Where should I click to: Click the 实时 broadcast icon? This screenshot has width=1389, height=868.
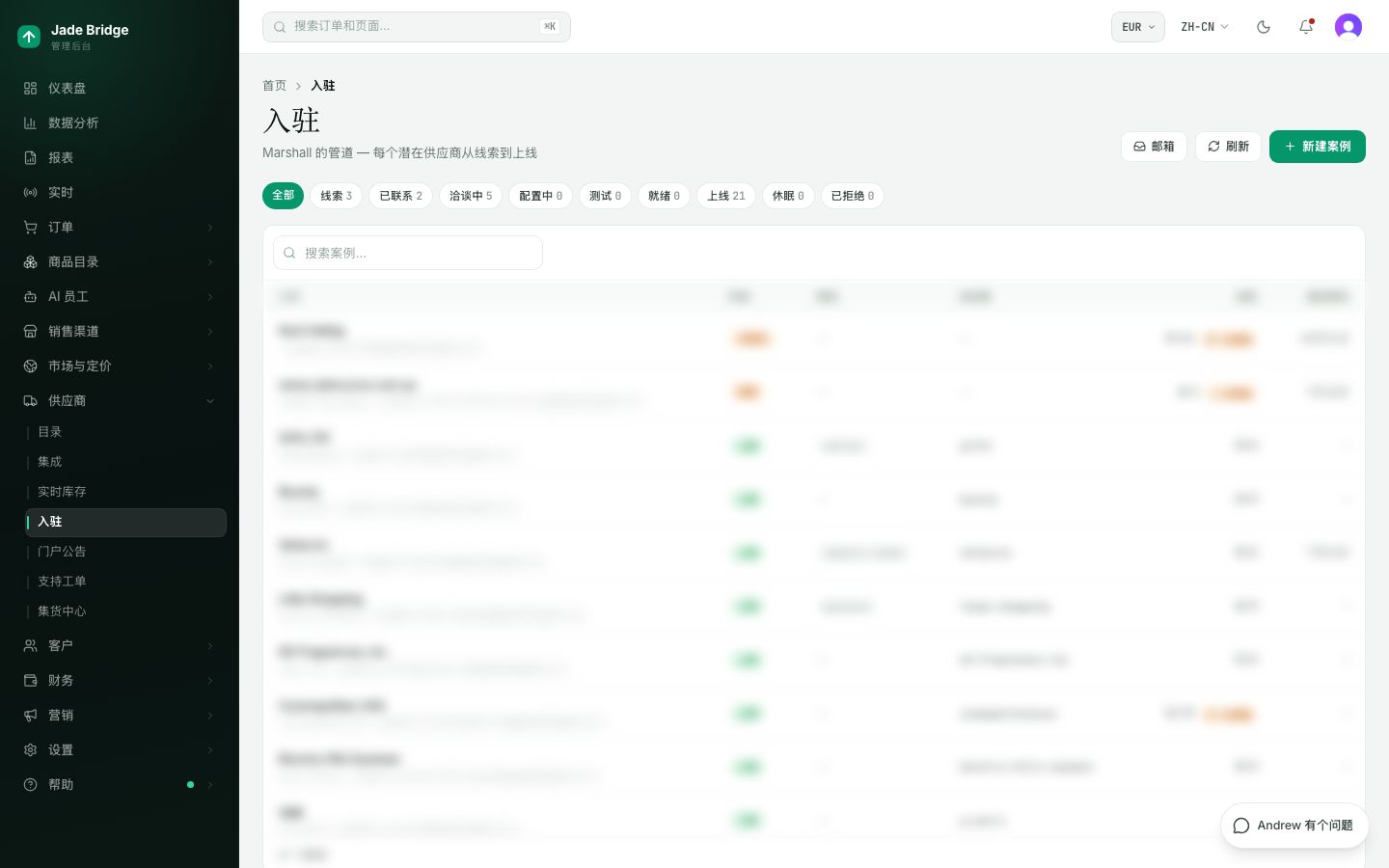click(x=30, y=192)
